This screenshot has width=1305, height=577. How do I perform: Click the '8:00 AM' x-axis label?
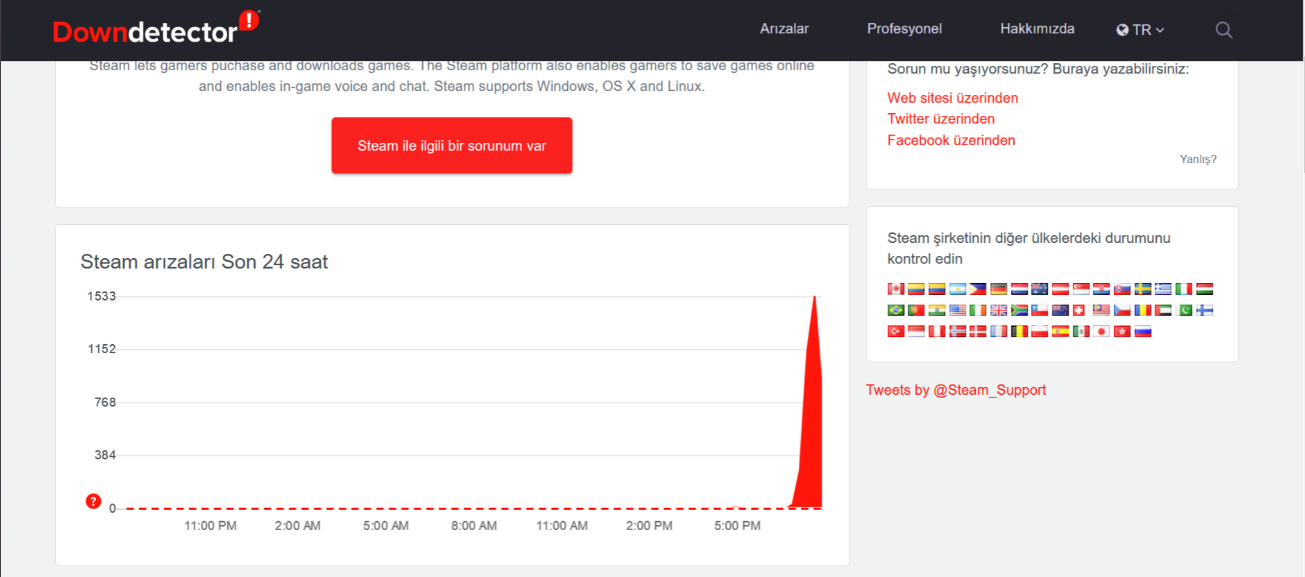474,525
